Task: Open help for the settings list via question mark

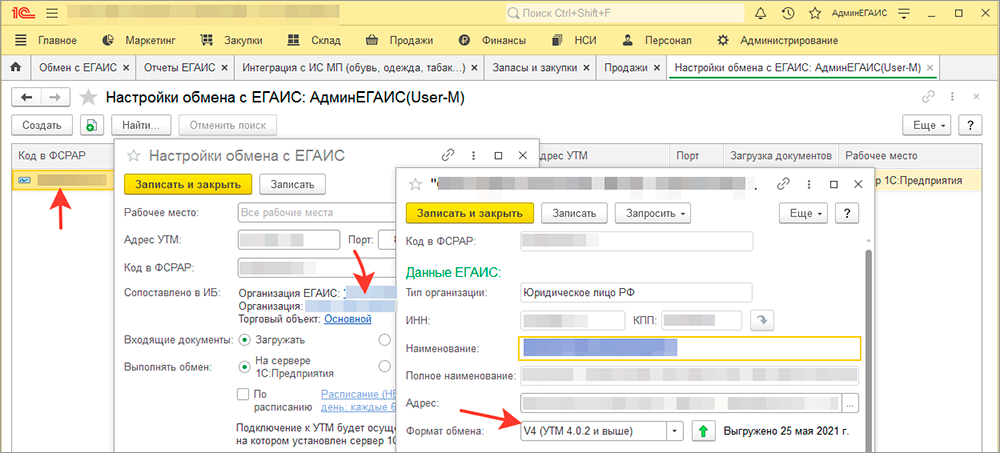Action: point(970,125)
